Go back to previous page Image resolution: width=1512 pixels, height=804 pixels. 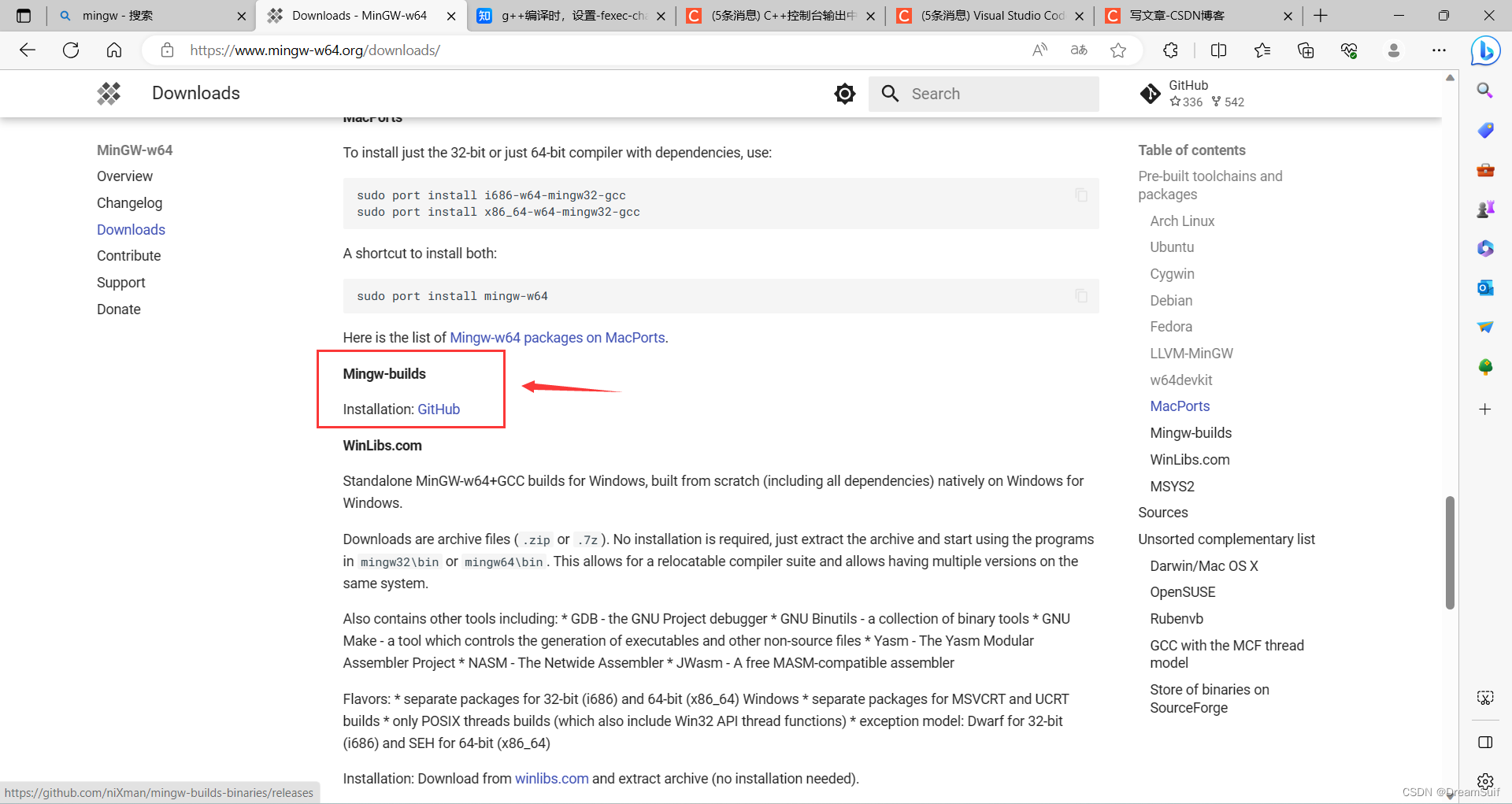(x=28, y=50)
